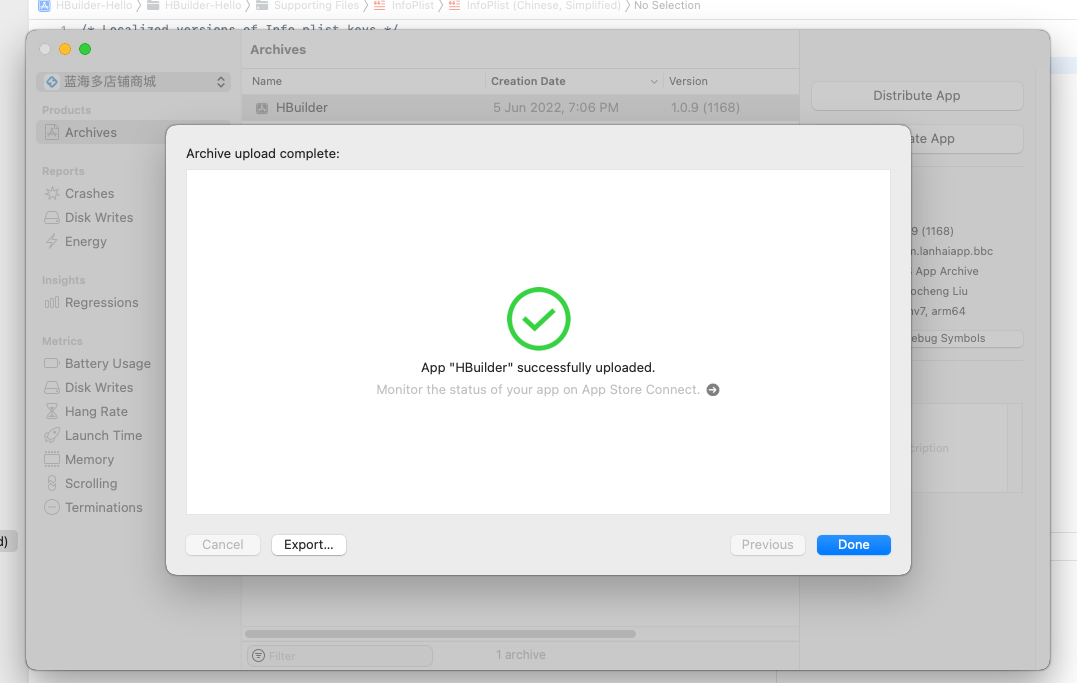1077x683 pixels.
Task: Open Battery Usage metrics icon
Action: 52,364
